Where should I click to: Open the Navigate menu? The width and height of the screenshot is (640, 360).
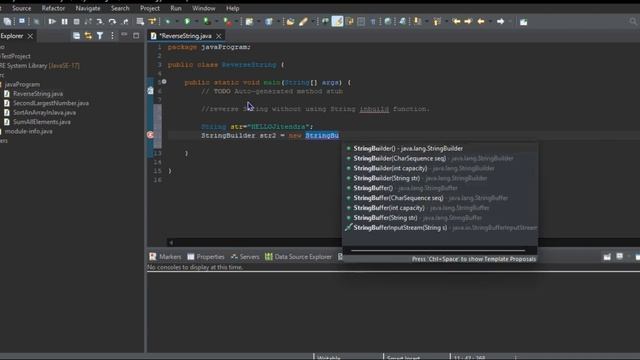(x=88, y=8)
